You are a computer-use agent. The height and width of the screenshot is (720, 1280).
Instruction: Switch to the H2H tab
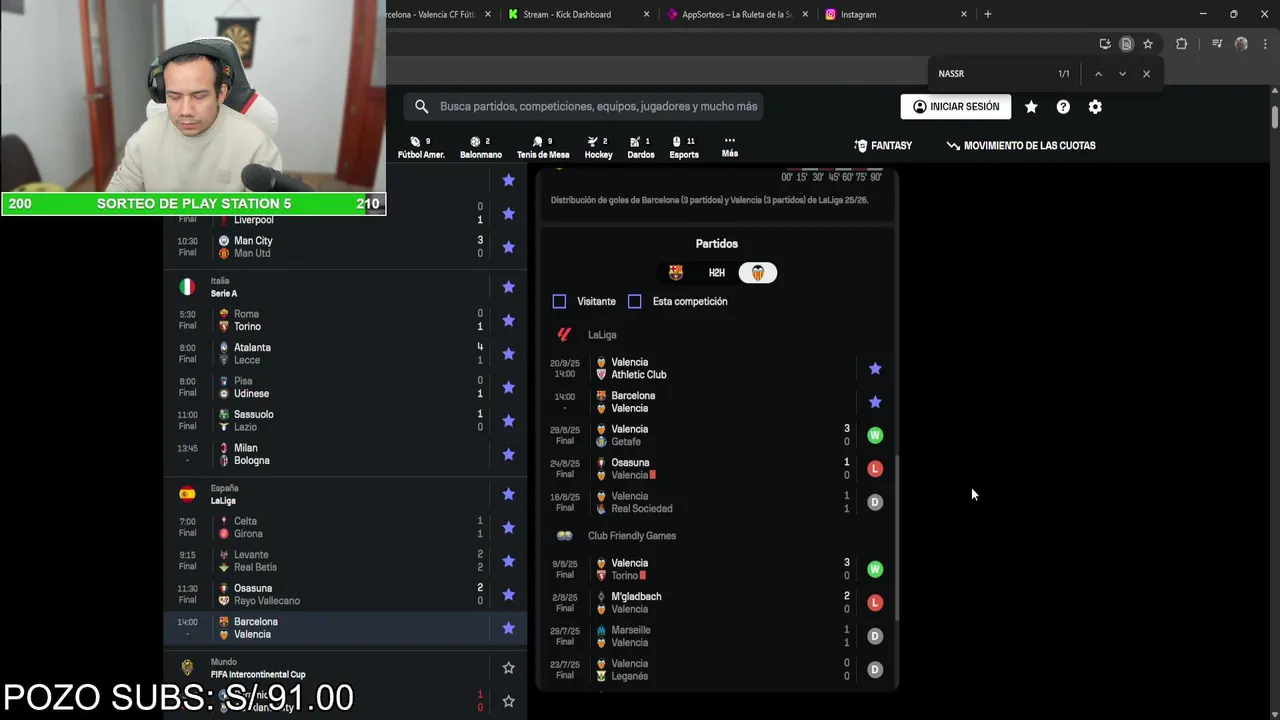[716, 272]
